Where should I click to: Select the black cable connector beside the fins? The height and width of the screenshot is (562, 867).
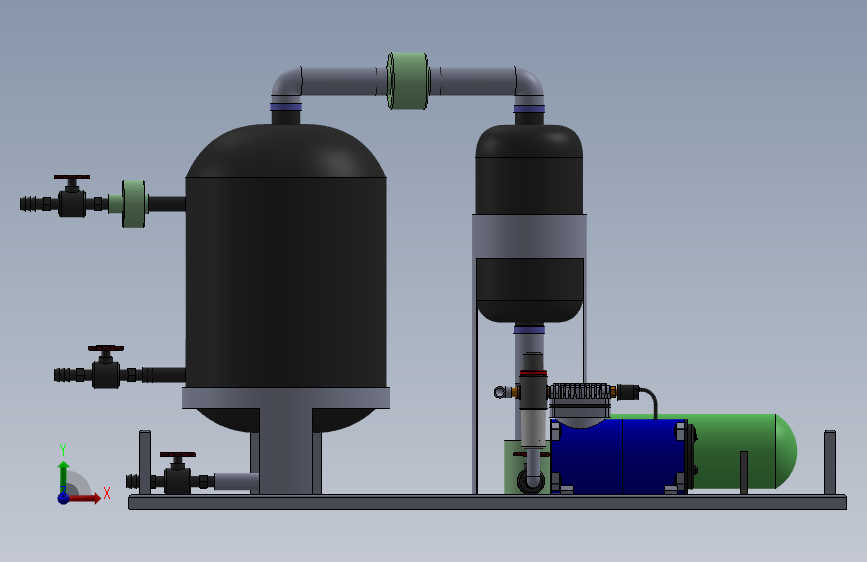[628, 392]
